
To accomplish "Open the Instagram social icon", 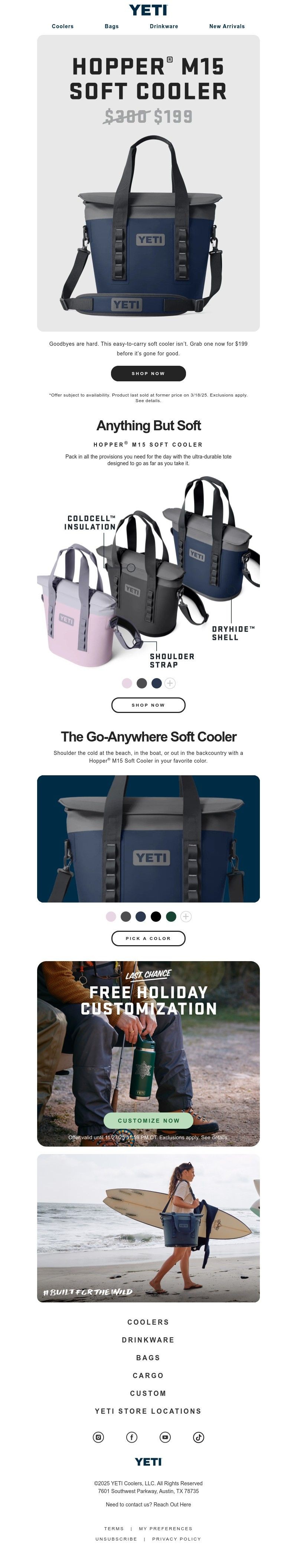I will (98, 1437).
